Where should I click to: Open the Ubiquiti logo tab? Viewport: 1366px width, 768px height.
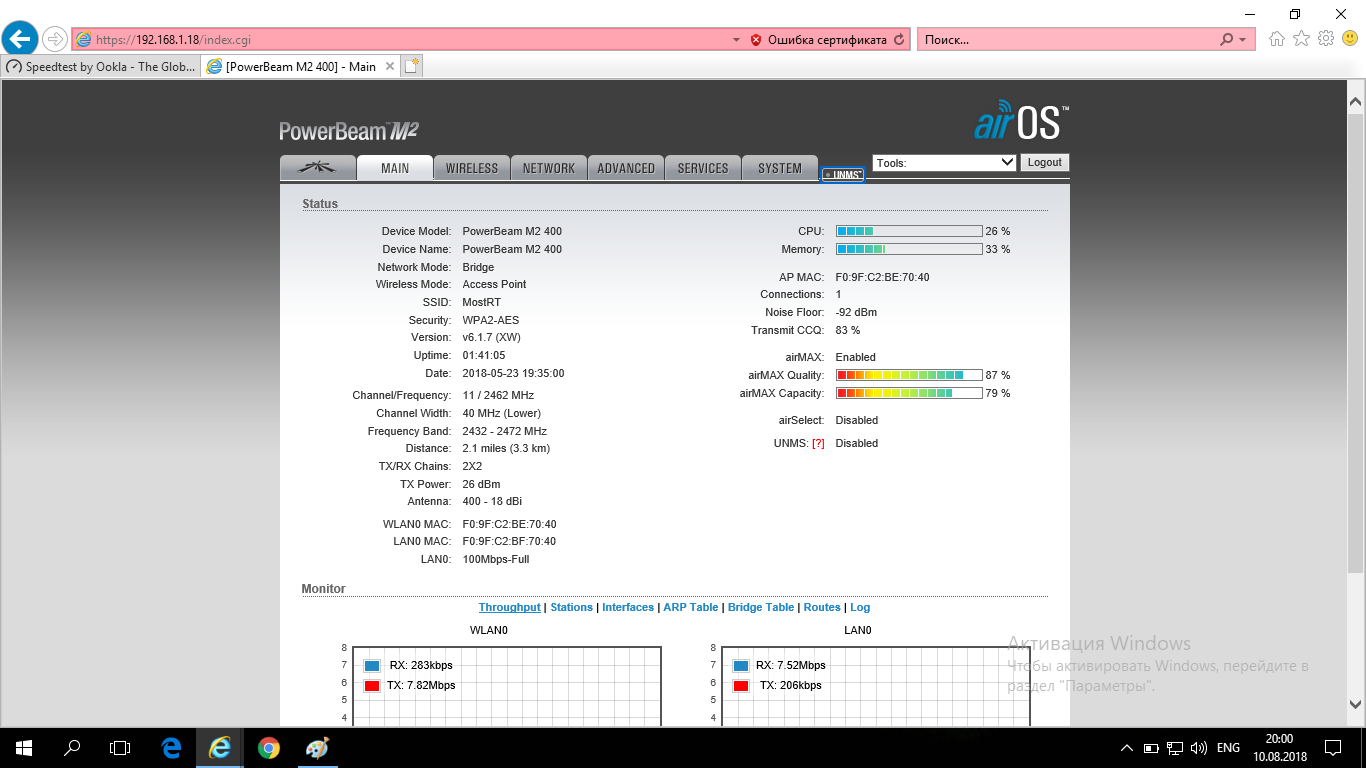pyautogui.click(x=318, y=168)
